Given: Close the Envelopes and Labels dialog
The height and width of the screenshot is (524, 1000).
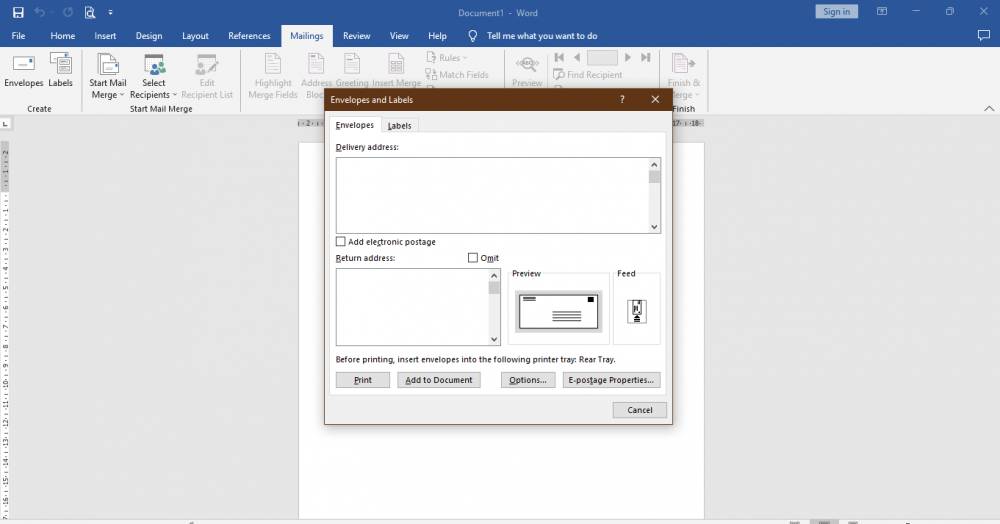Looking at the screenshot, I should [x=655, y=99].
